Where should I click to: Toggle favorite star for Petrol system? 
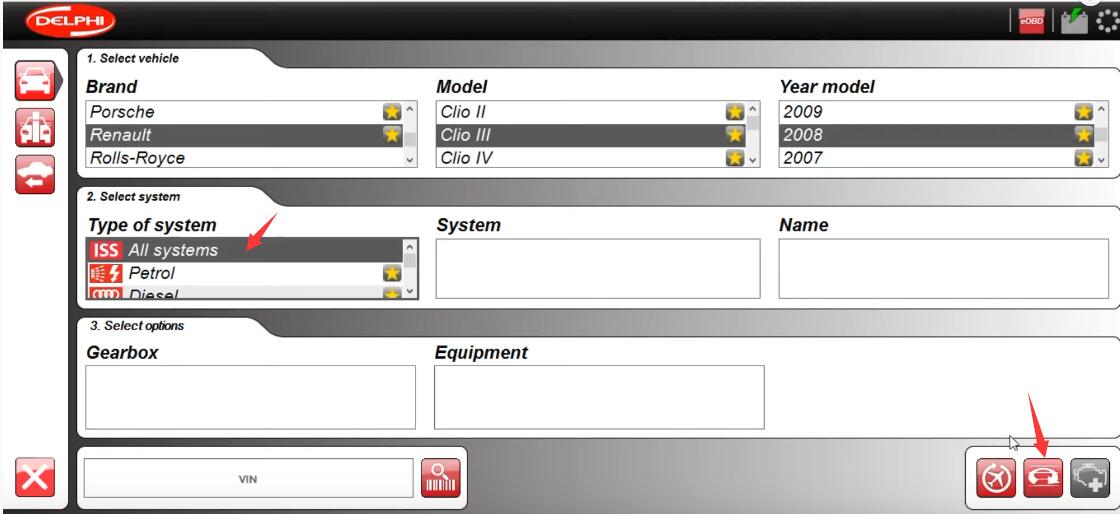pos(391,273)
